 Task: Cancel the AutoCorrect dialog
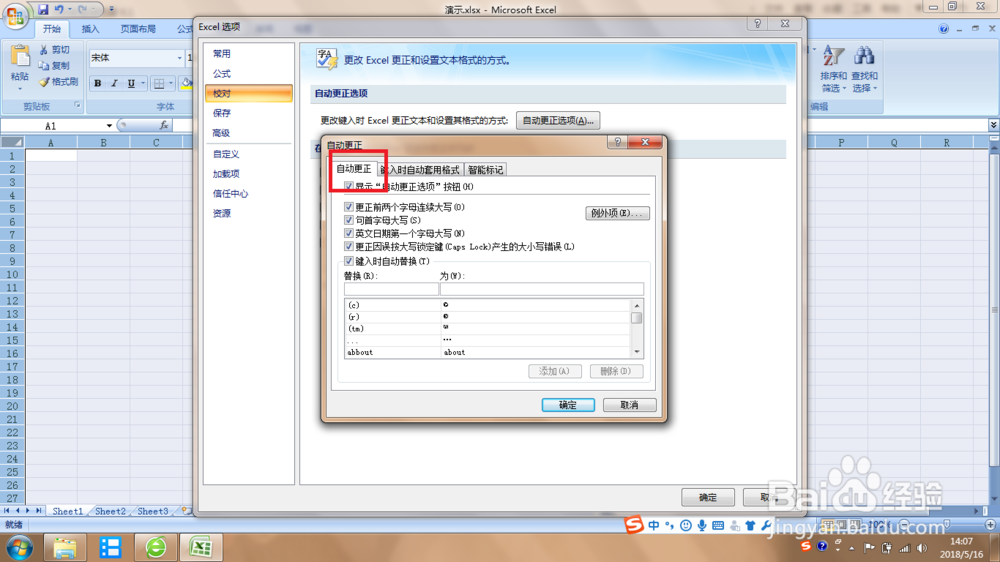click(x=629, y=405)
